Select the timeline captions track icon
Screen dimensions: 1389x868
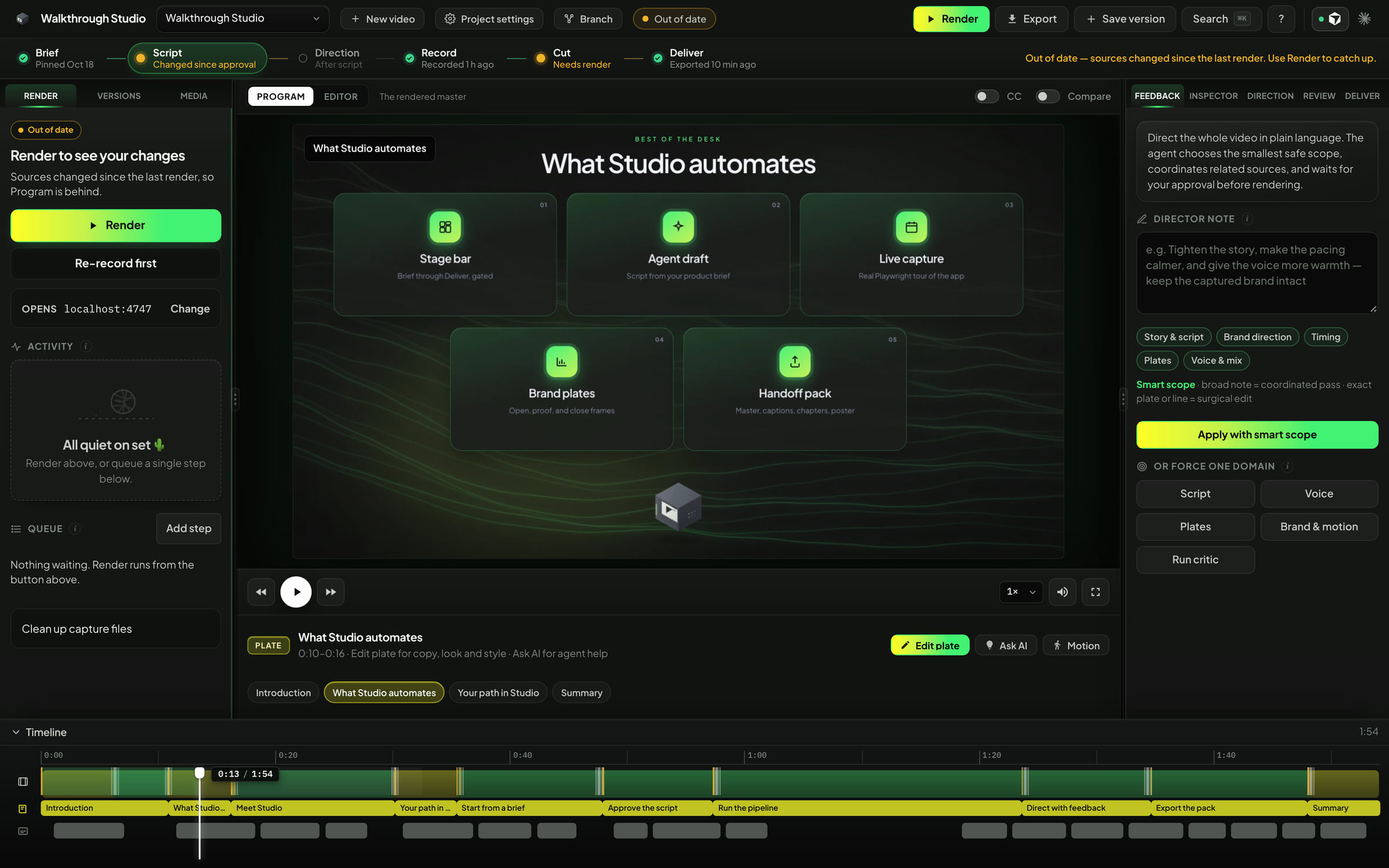coord(23,831)
